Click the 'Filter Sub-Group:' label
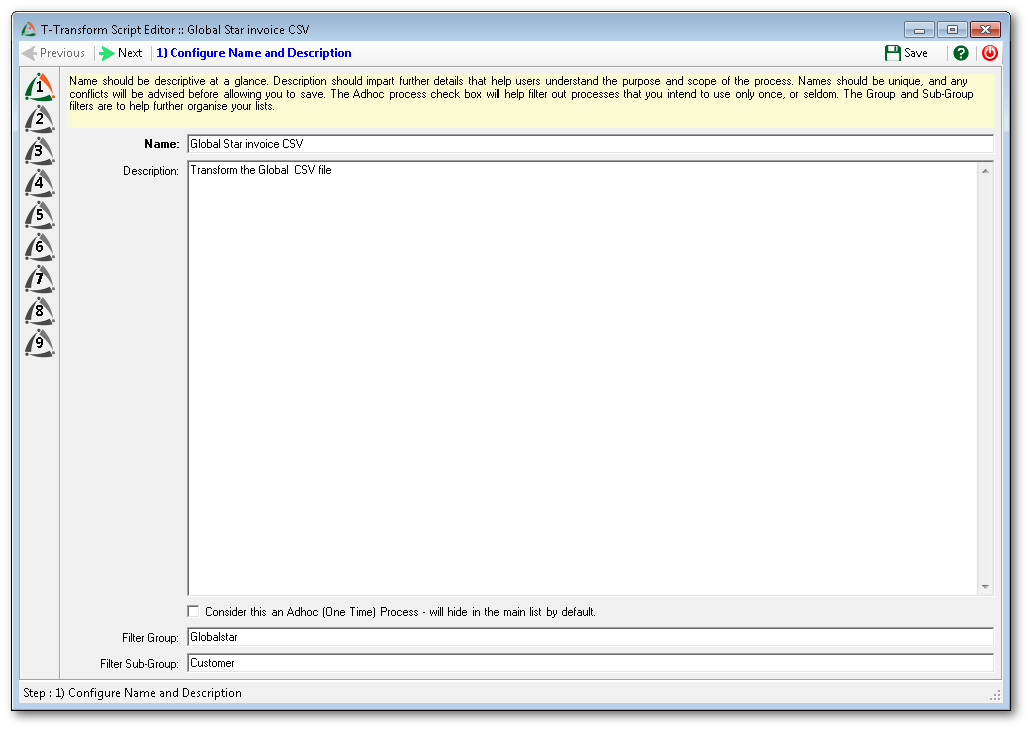Screen dimensions: 1030x730 tap(139, 664)
